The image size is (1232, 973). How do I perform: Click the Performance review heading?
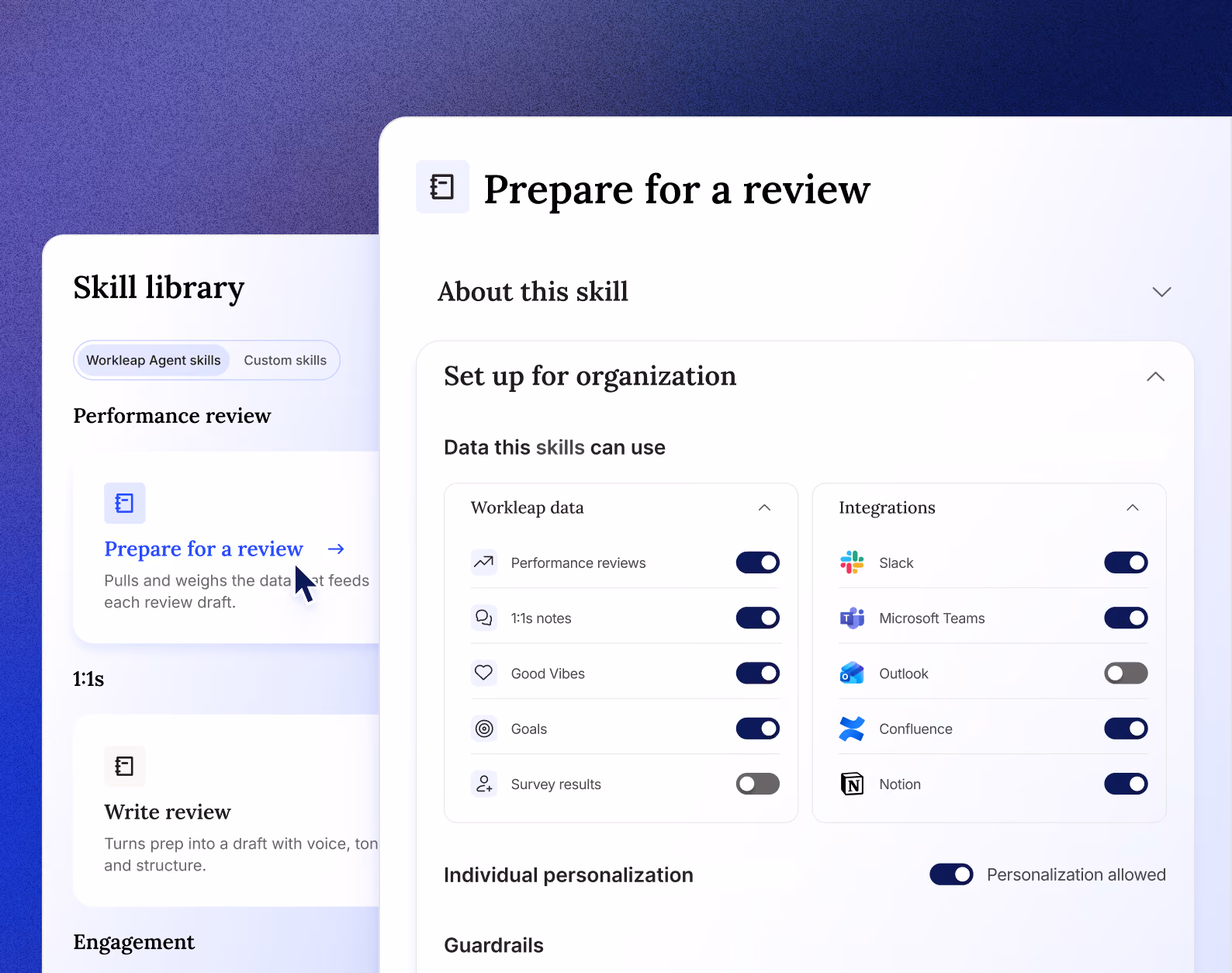pyautogui.click(x=172, y=416)
